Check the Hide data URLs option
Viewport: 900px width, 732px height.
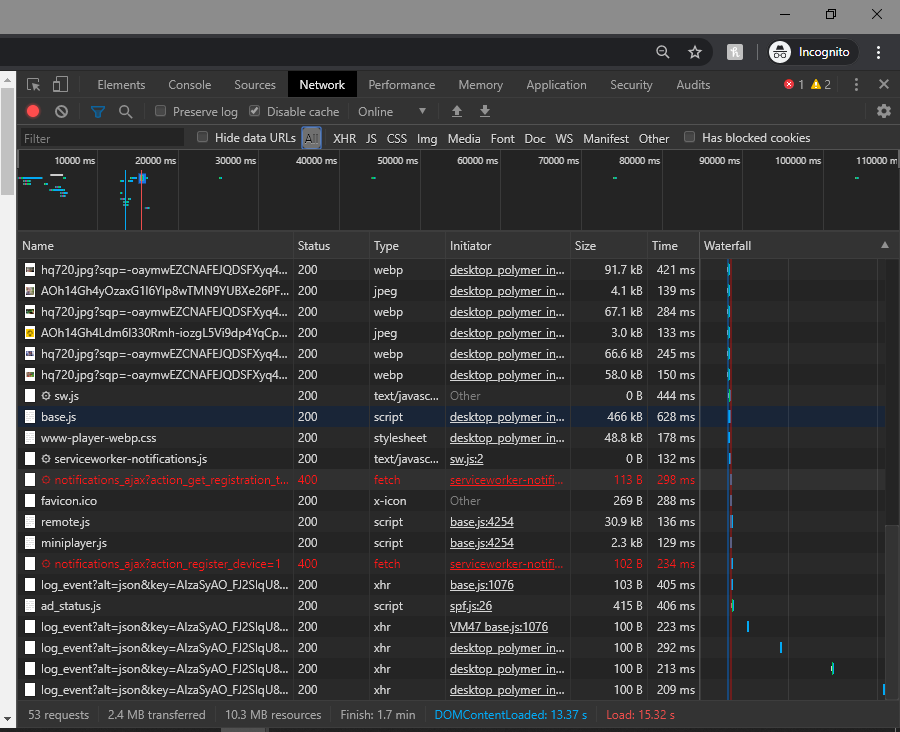[203, 138]
